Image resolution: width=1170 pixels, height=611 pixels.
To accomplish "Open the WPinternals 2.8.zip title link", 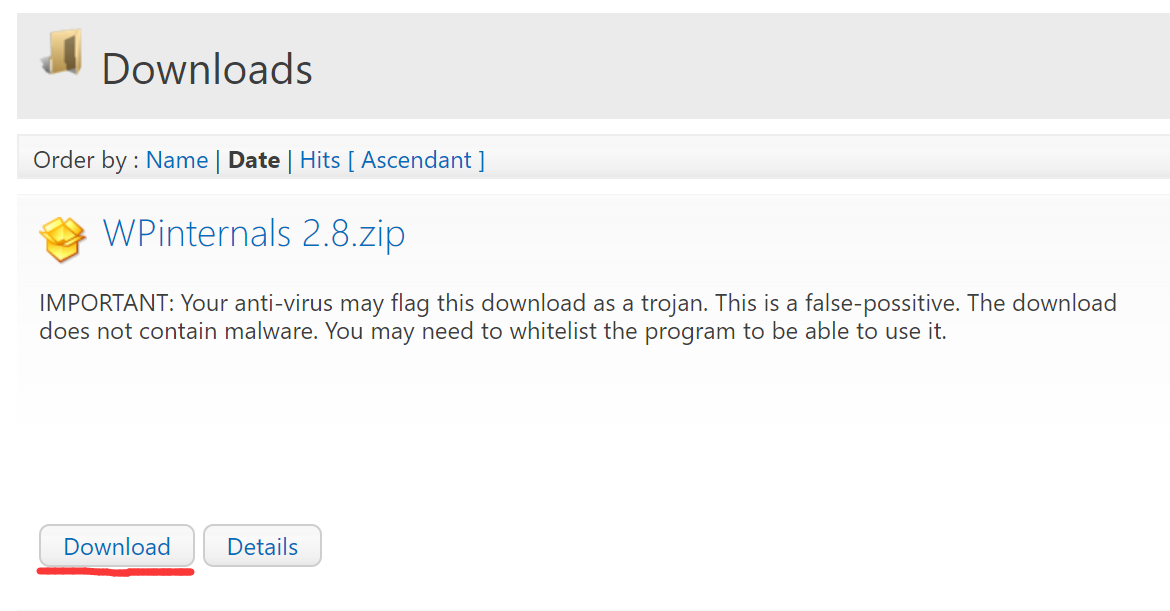I will tap(254, 234).
